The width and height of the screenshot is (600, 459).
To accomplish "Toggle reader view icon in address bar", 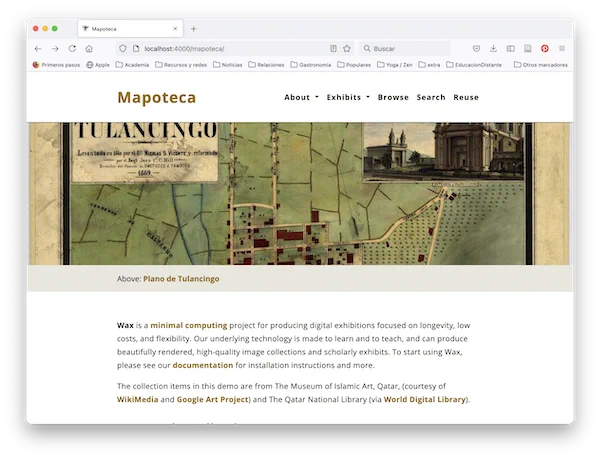I will 333,49.
